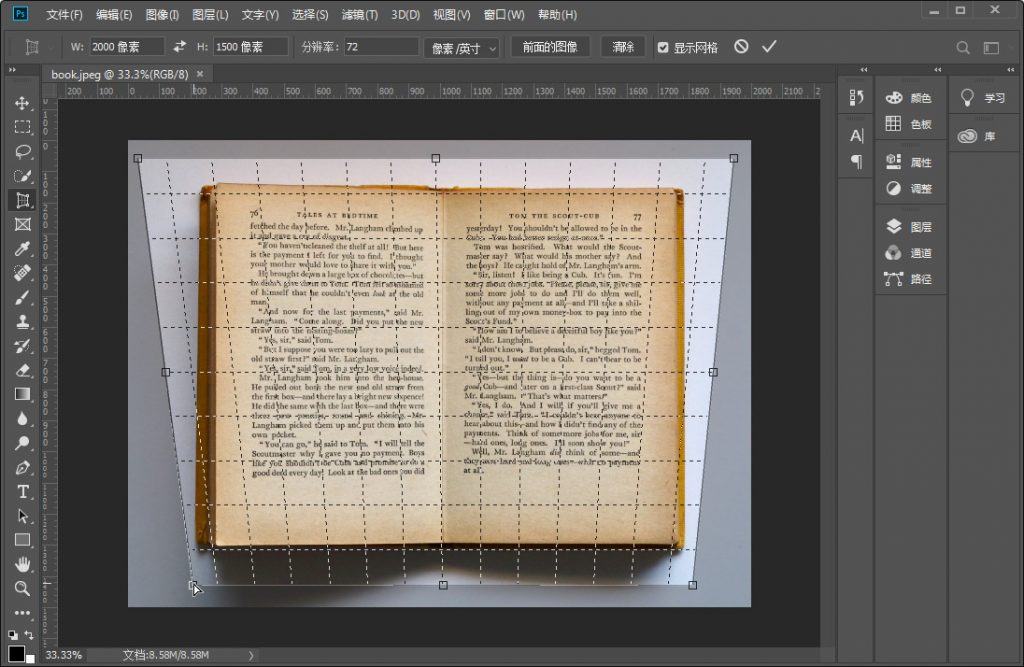This screenshot has width=1024, height=667.
Task: Select the Perspective Crop tool in toolbox
Action: pyautogui.click(x=22, y=200)
